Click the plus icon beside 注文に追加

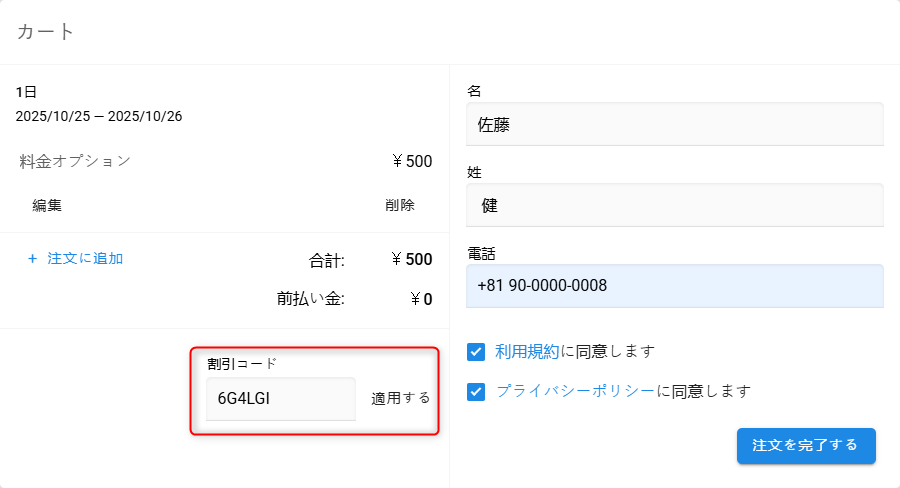click(x=32, y=258)
